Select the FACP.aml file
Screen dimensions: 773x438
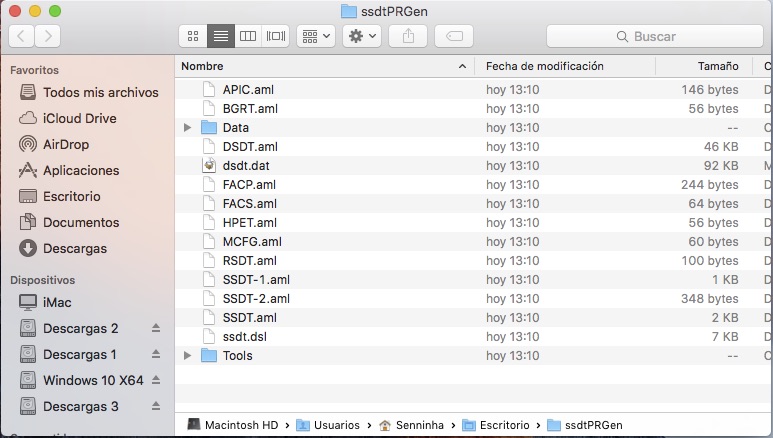[473, 184]
